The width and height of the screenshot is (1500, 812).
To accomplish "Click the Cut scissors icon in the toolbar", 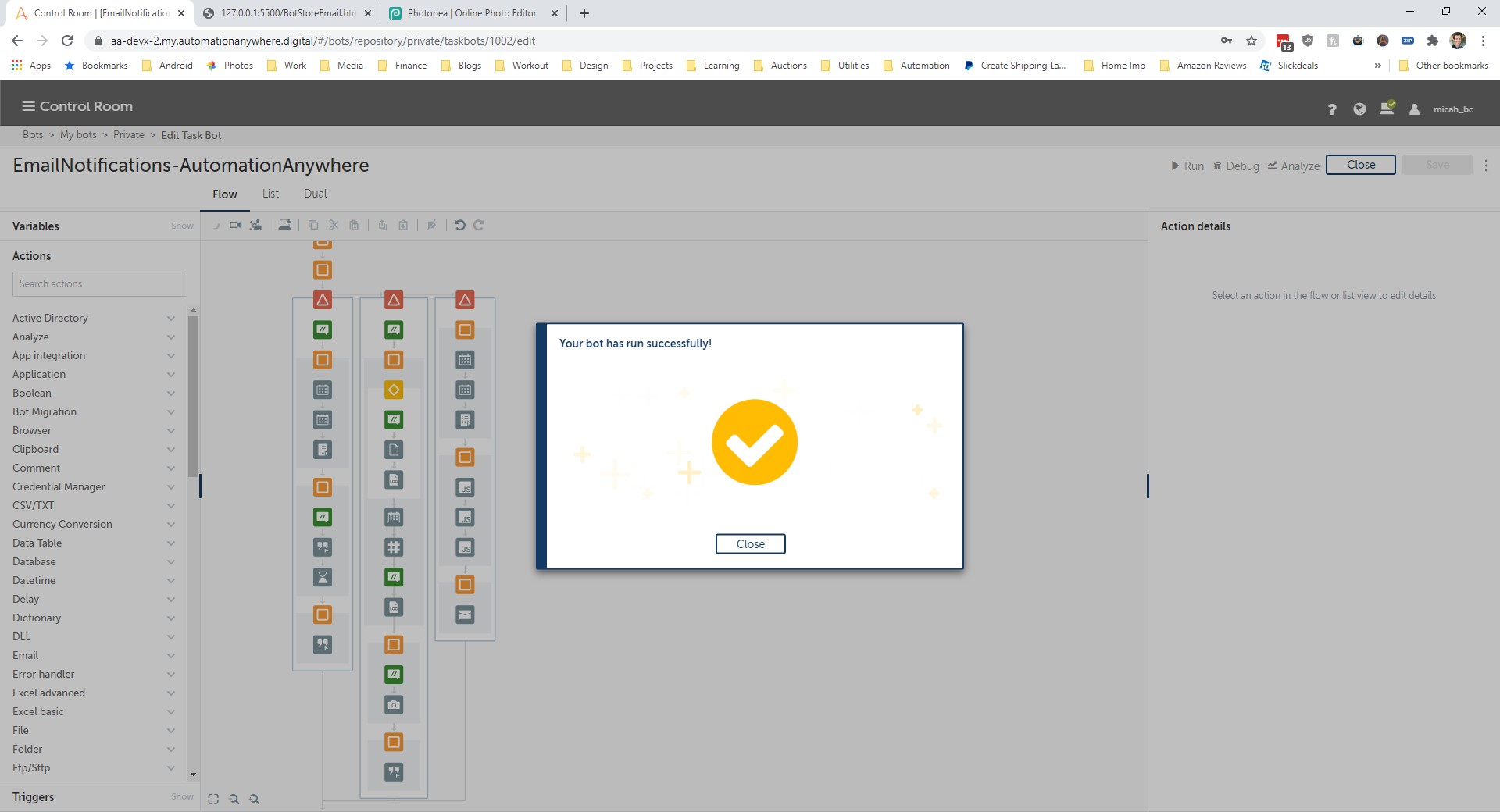I will 334,225.
